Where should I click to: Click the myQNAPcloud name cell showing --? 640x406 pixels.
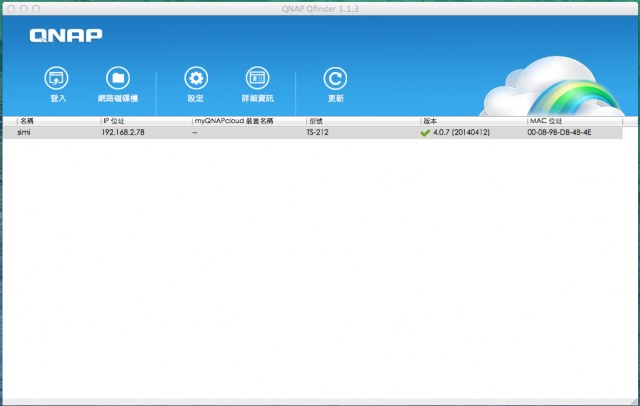point(195,133)
